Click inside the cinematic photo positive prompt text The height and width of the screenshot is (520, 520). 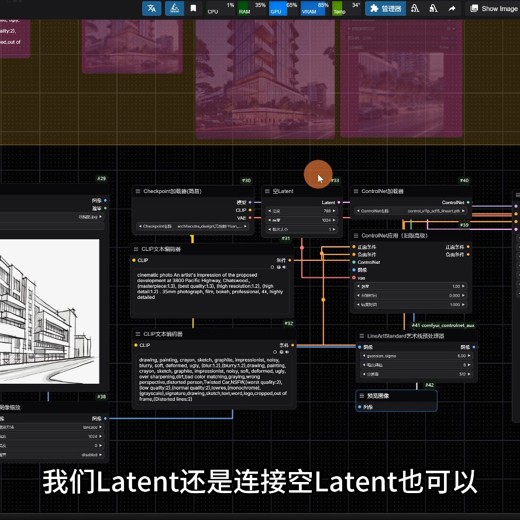coord(210,286)
